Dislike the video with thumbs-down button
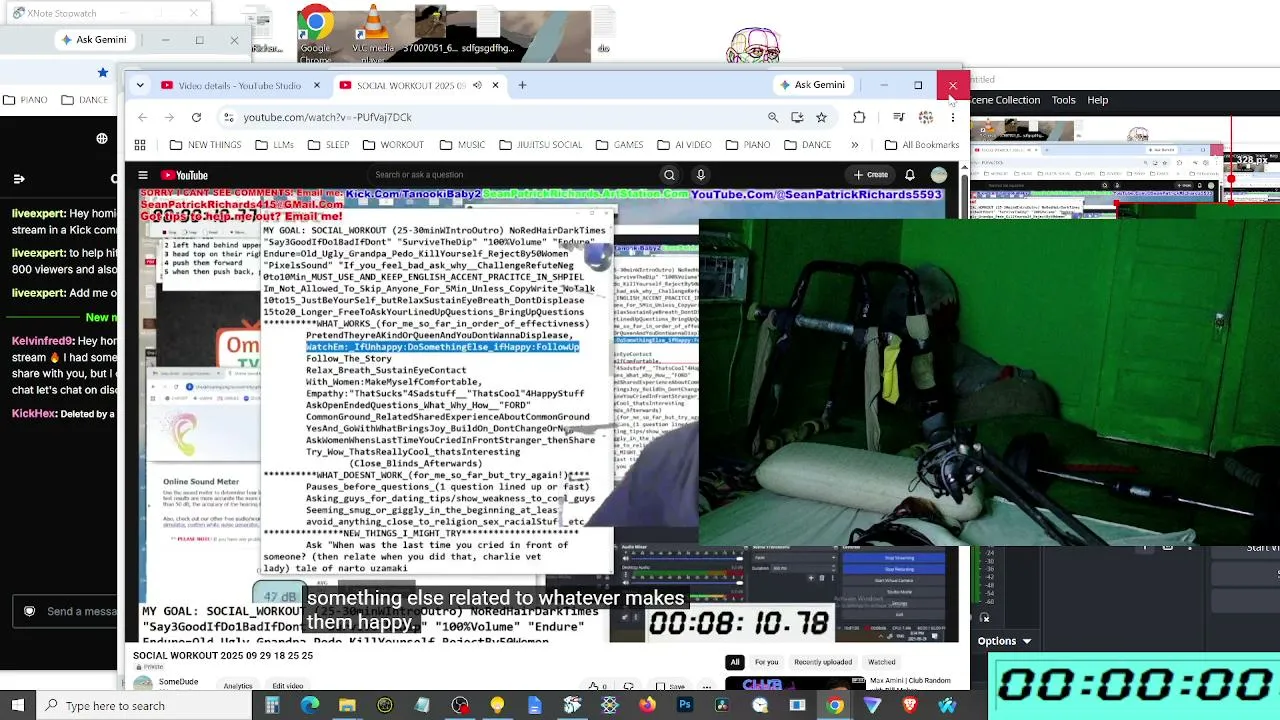The width and height of the screenshot is (1280, 720). (628, 686)
